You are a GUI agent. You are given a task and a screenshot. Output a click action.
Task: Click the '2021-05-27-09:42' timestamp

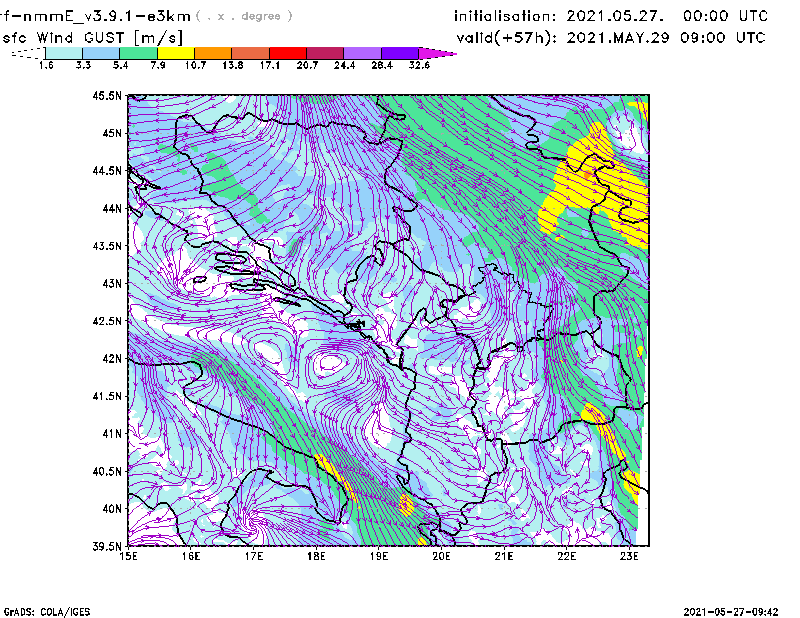(x=731, y=612)
